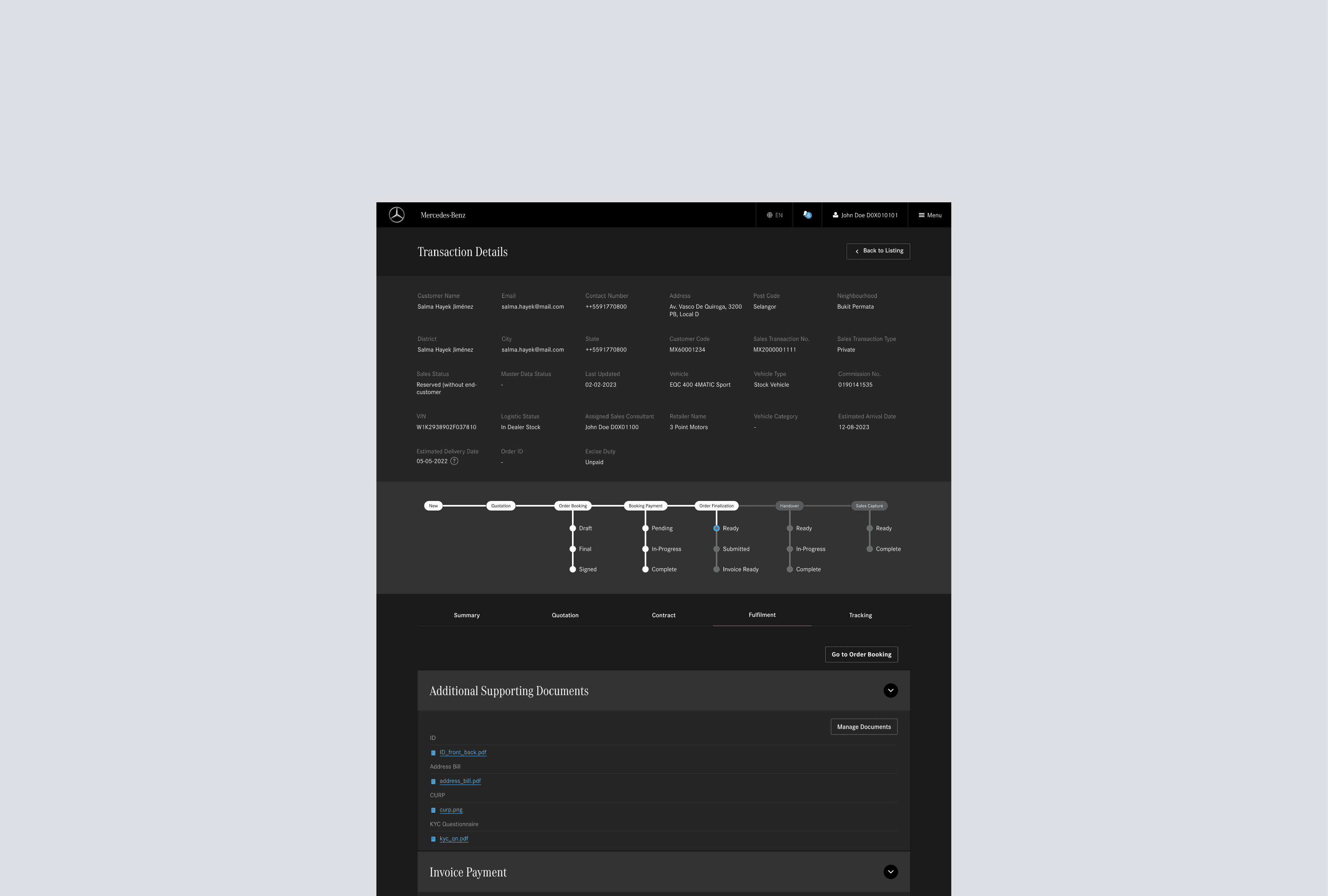Click the In-Progress dot under Booking Payment
The height and width of the screenshot is (896, 1328).
click(645, 549)
